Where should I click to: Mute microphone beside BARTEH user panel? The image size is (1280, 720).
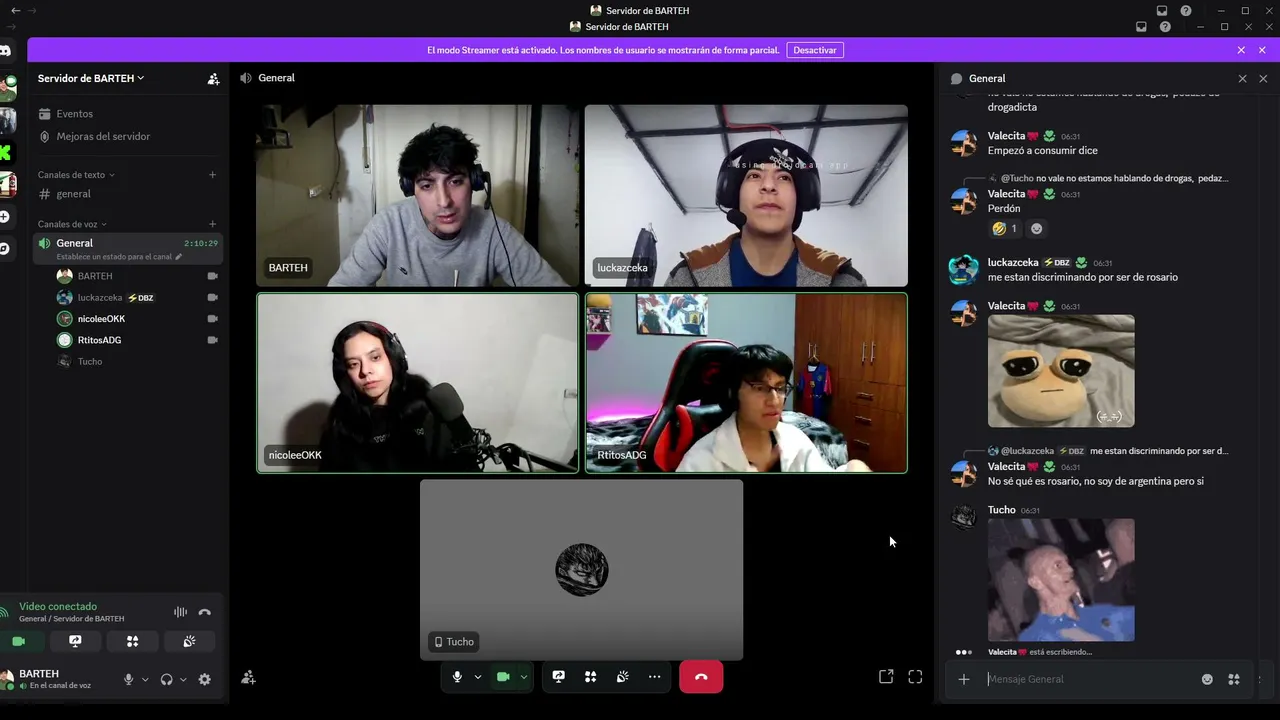click(x=128, y=679)
